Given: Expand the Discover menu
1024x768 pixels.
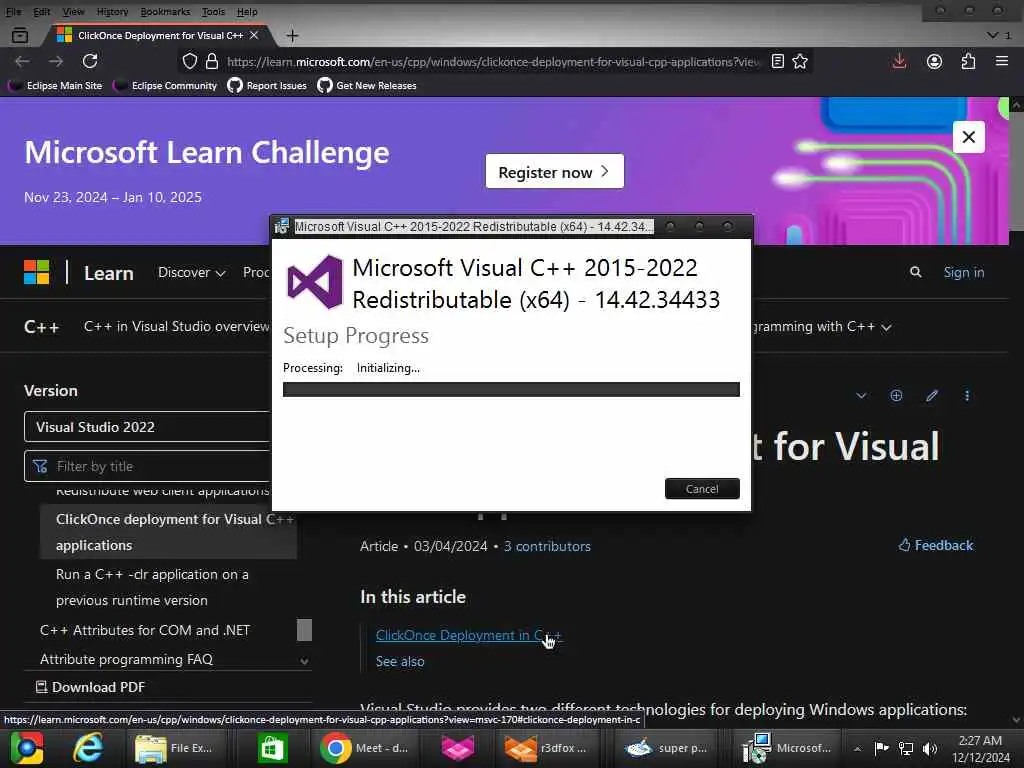Looking at the screenshot, I should 191,272.
